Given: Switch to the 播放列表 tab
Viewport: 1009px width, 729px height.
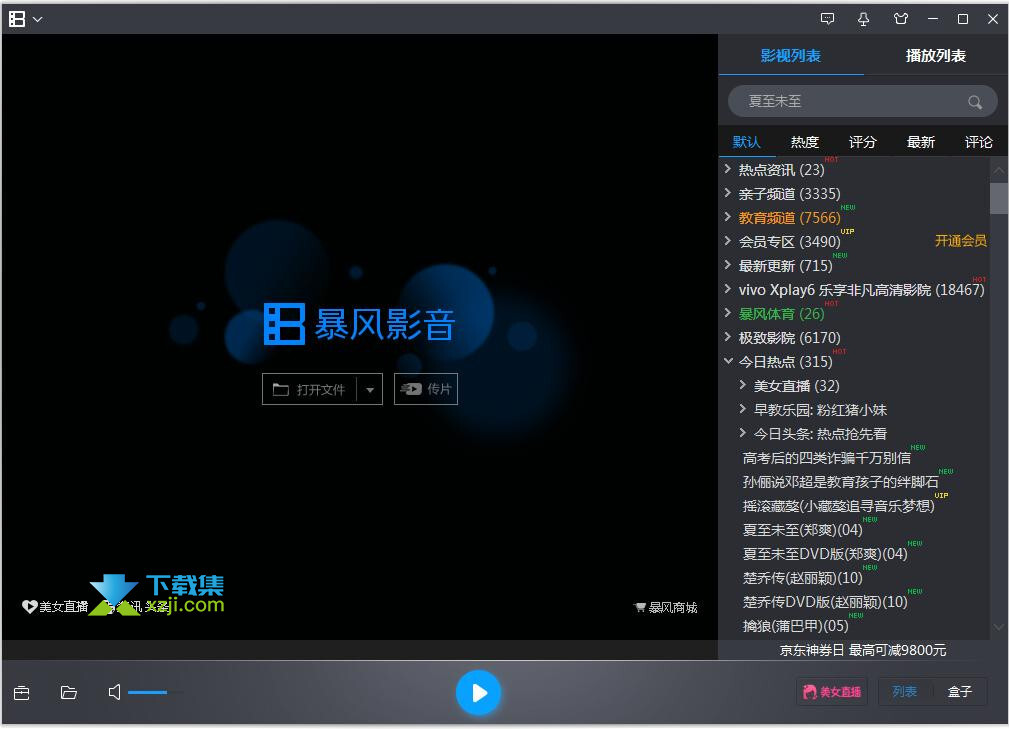Looking at the screenshot, I should pyautogui.click(x=936, y=56).
